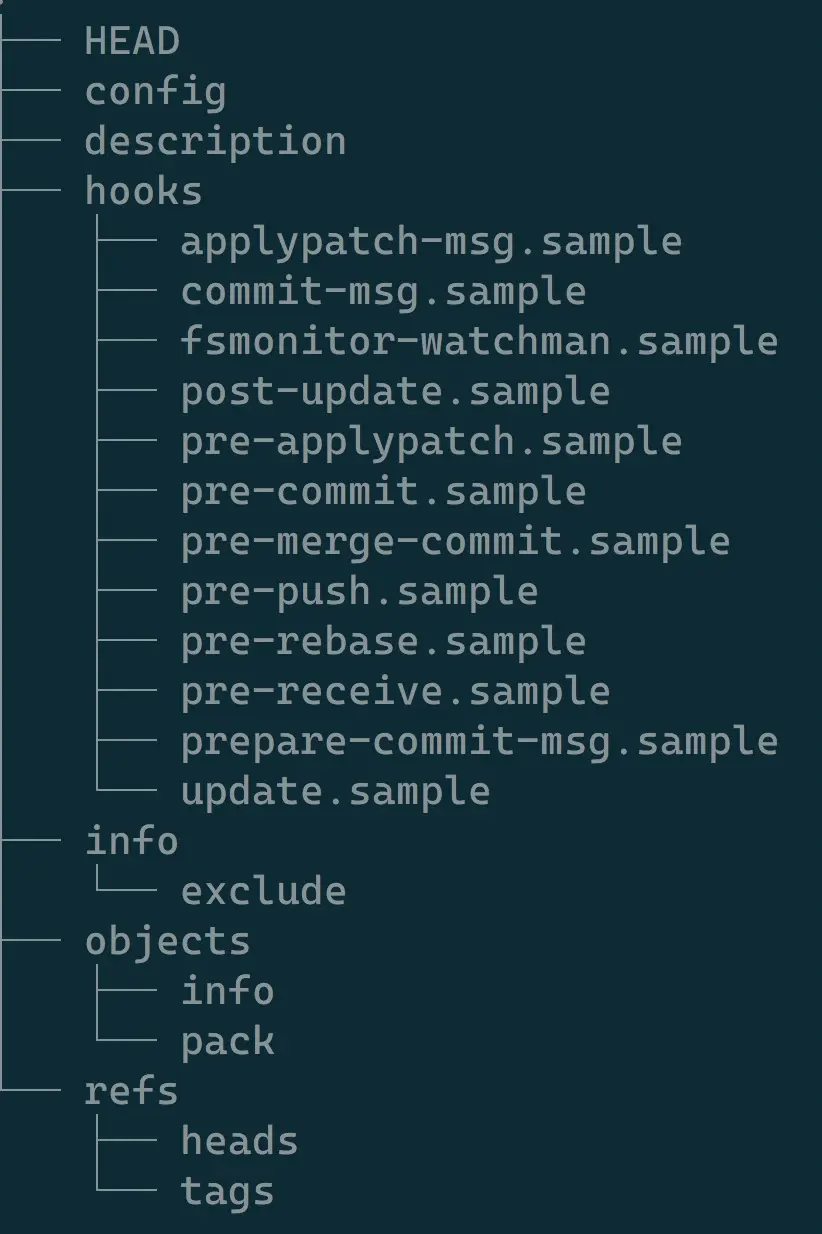Viewport: 822px width, 1234px height.
Task: Select pre-push.sample in the tree
Action: tap(359, 592)
